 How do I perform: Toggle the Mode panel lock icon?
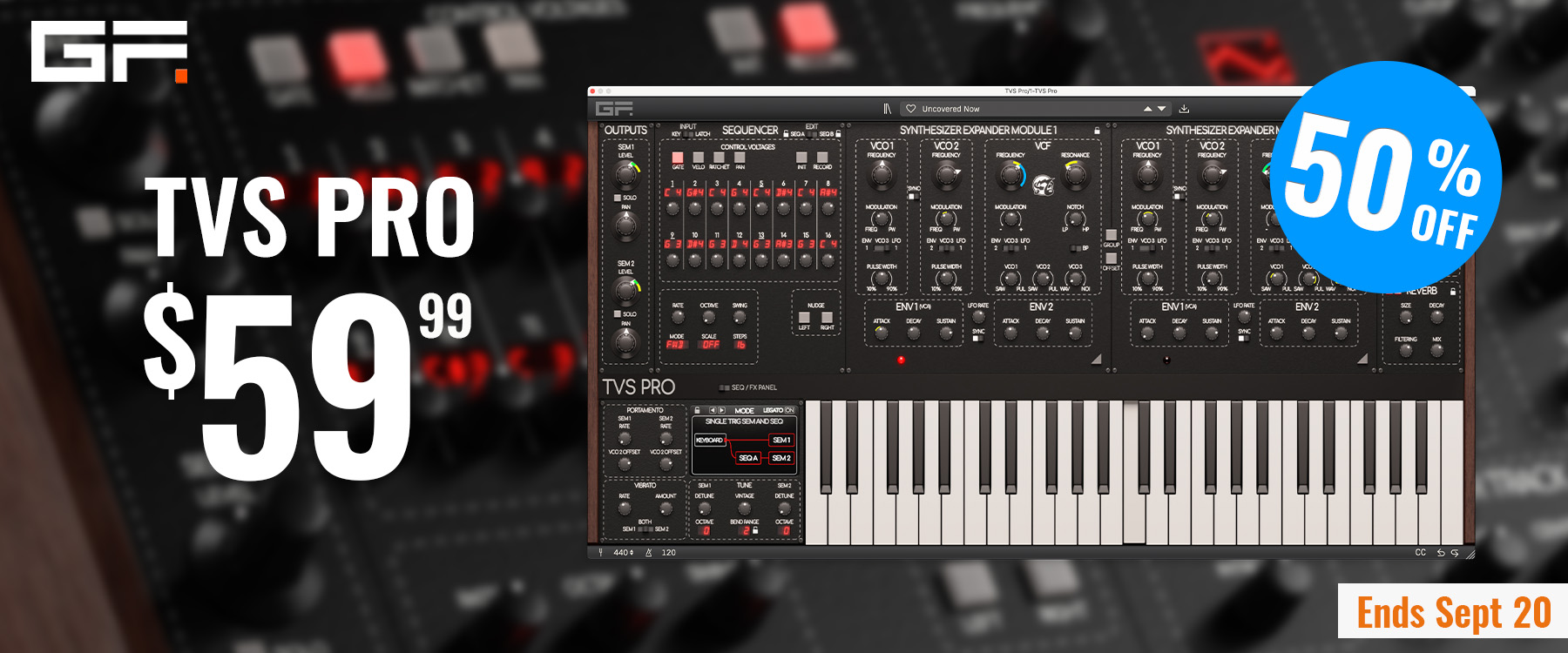coord(697,410)
